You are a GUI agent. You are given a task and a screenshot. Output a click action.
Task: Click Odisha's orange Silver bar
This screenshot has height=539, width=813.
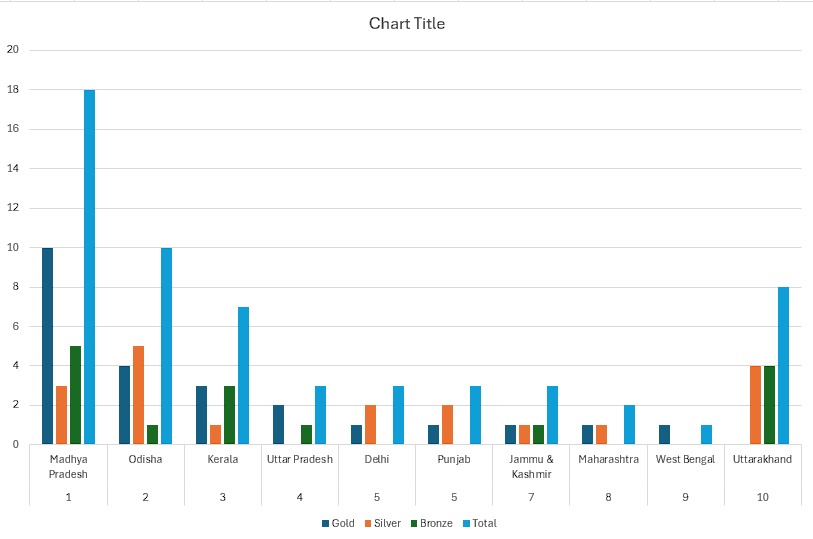click(x=138, y=395)
